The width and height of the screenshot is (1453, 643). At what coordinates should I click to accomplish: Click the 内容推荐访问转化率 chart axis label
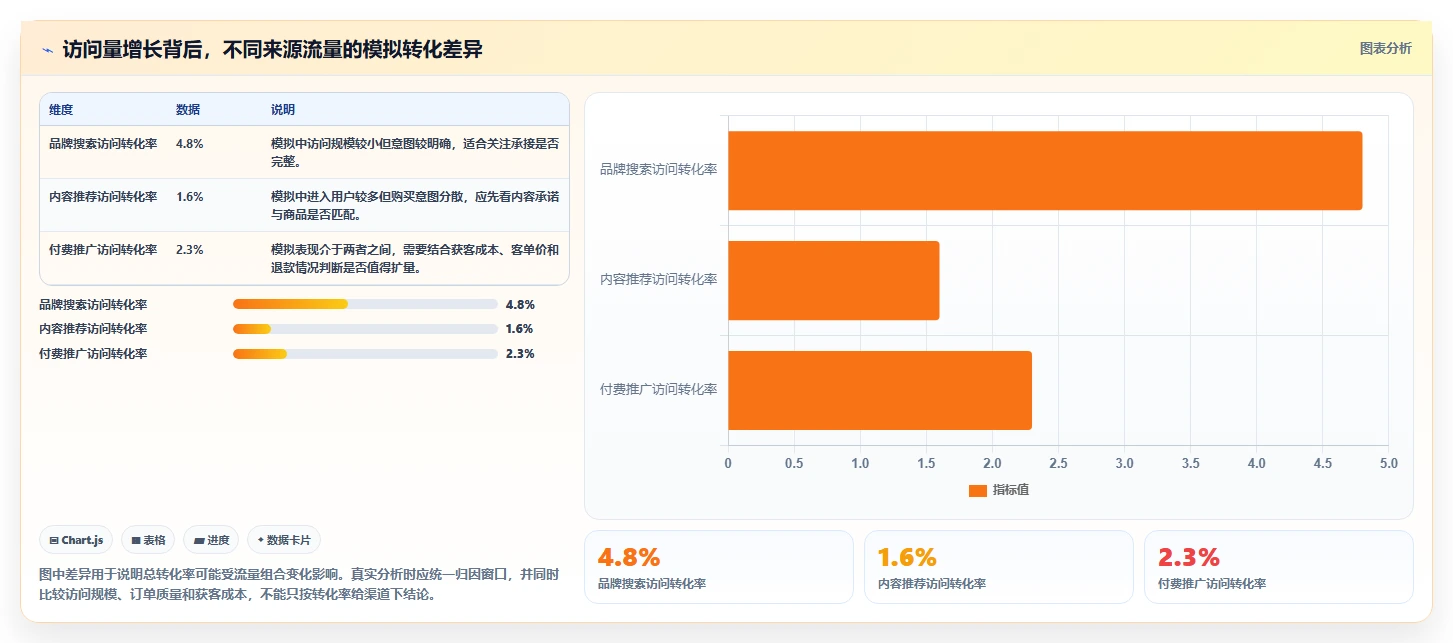pos(658,280)
